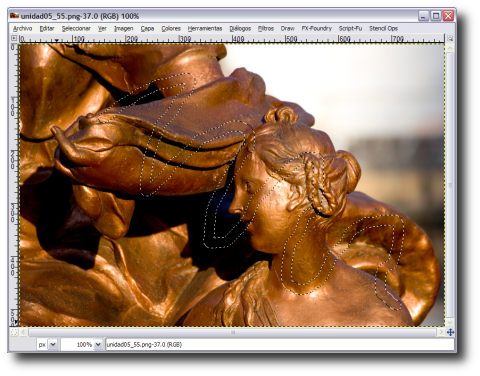
Task: Open the Seleccionar menu
Action: [76, 29]
